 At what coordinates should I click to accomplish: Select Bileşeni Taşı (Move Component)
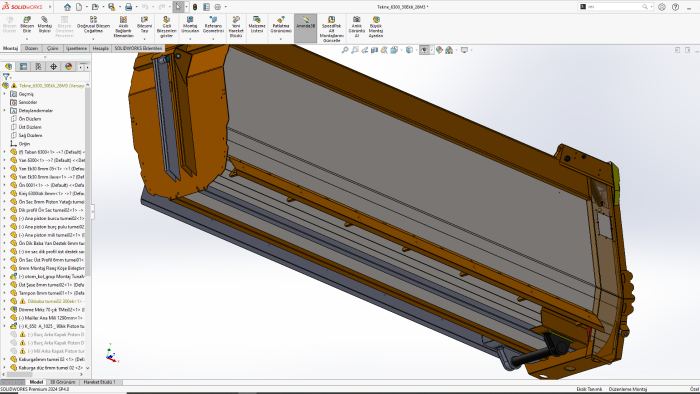(144, 25)
